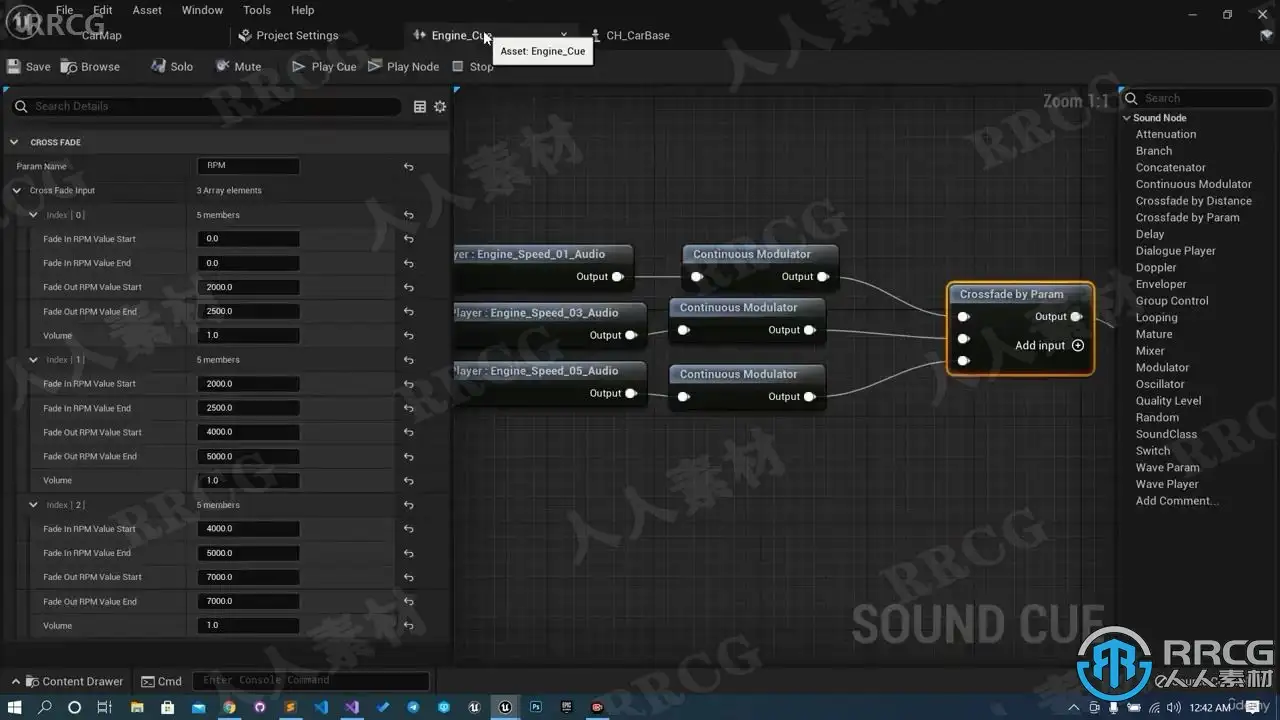1280x720 pixels.
Task: Reset Param Name to default
Action: 408,167
